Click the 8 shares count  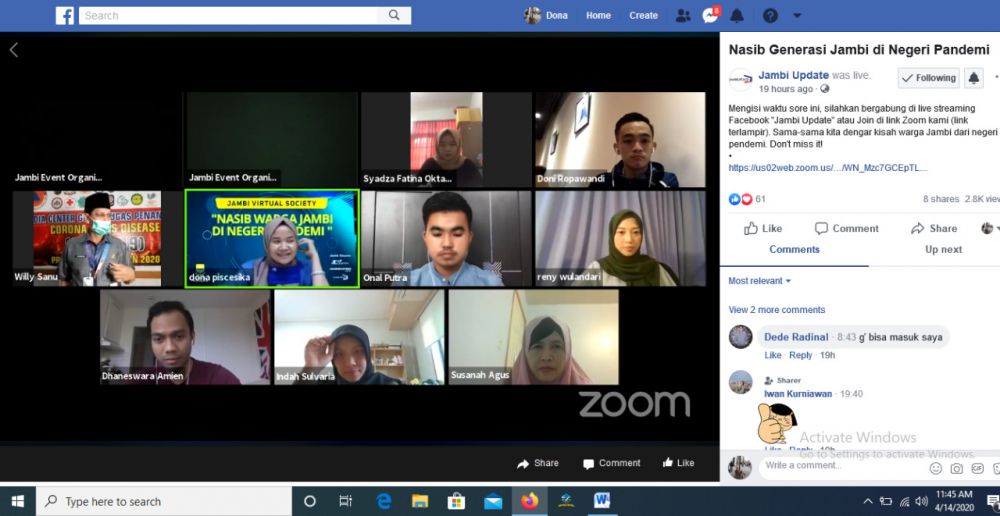(941, 199)
